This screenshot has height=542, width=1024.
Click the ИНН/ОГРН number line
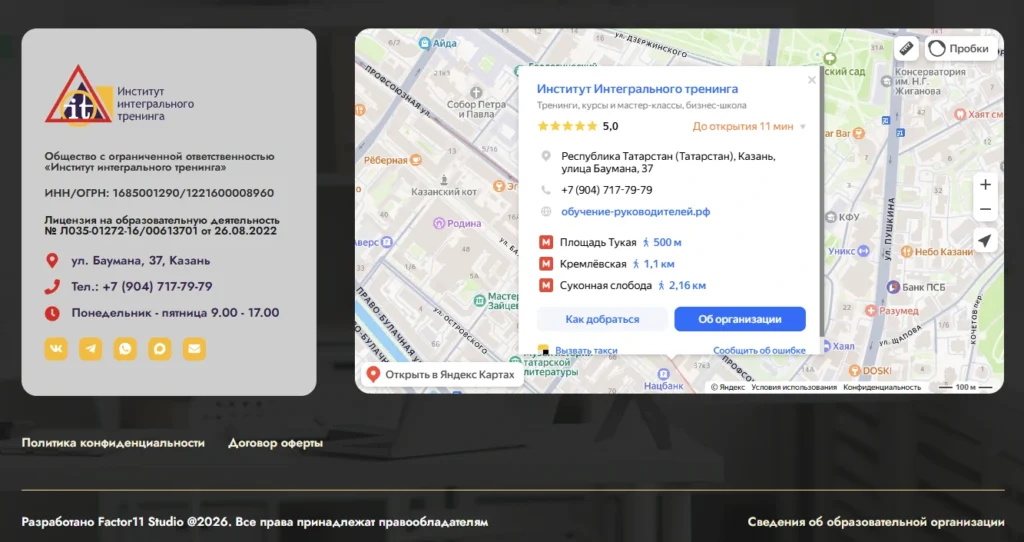[x=159, y=193]
